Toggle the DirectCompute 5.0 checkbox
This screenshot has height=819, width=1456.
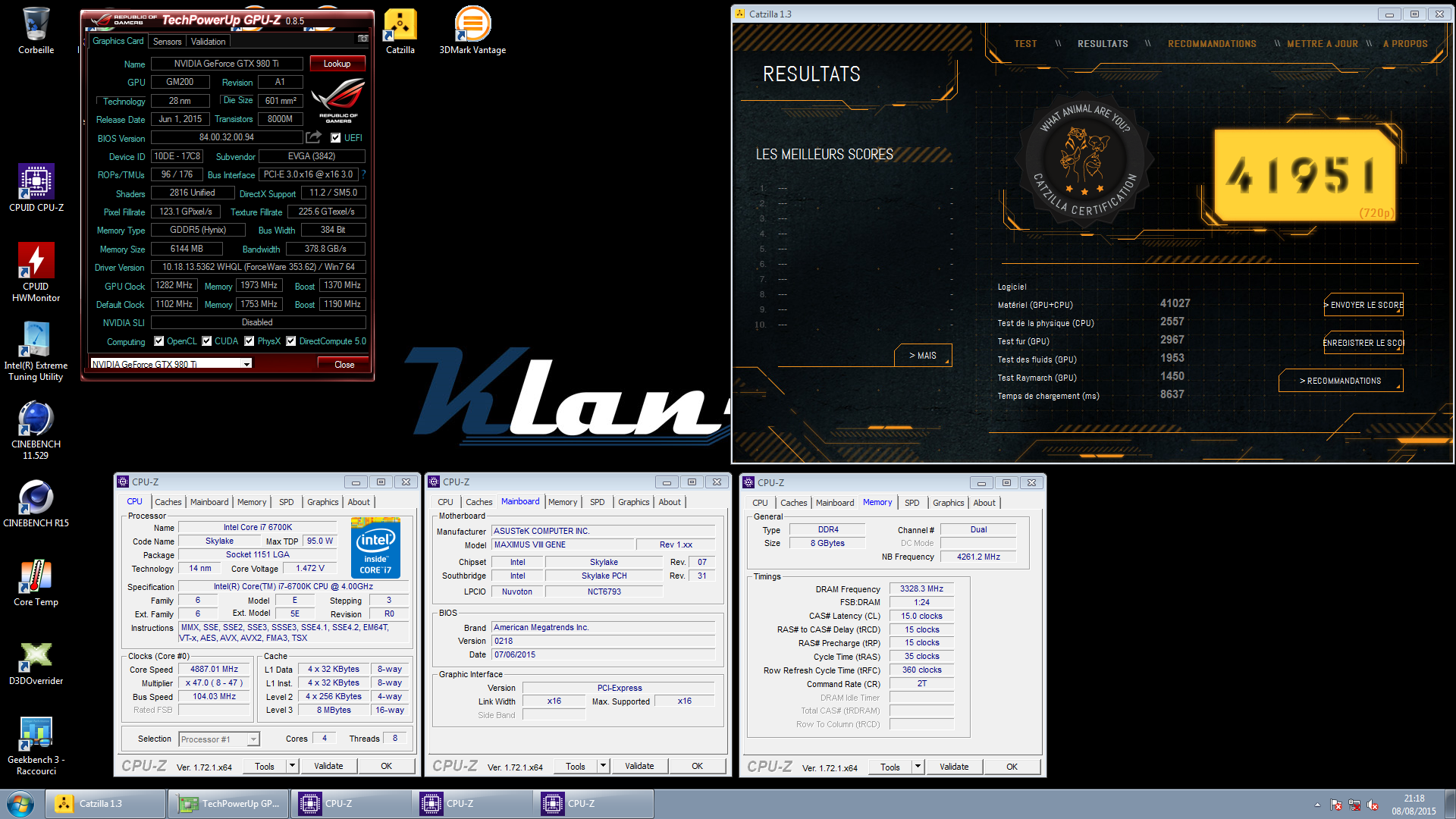click(290, 341)
